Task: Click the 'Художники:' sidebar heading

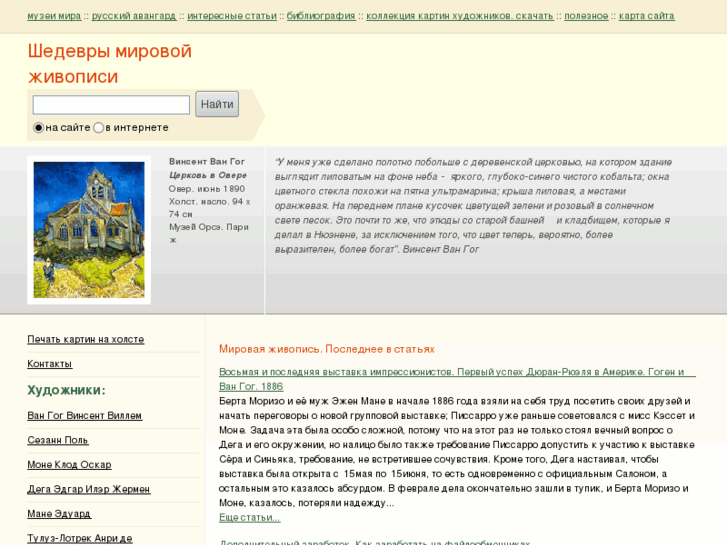Action: point(66,390)
